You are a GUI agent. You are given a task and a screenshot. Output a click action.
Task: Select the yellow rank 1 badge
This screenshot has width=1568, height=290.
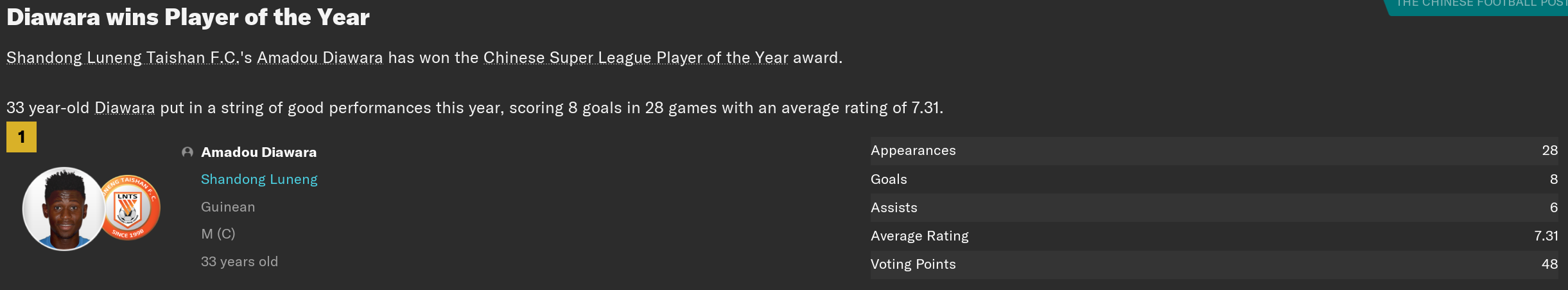pos(21,137)
